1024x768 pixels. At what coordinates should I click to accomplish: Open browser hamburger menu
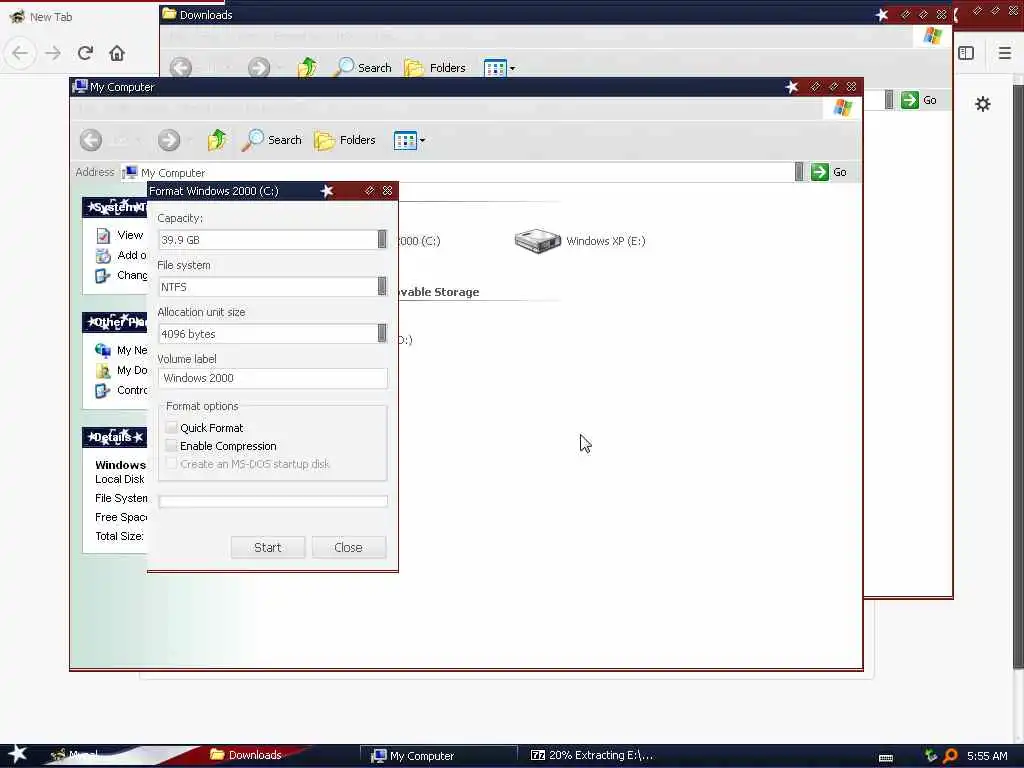click(1004, 53)
